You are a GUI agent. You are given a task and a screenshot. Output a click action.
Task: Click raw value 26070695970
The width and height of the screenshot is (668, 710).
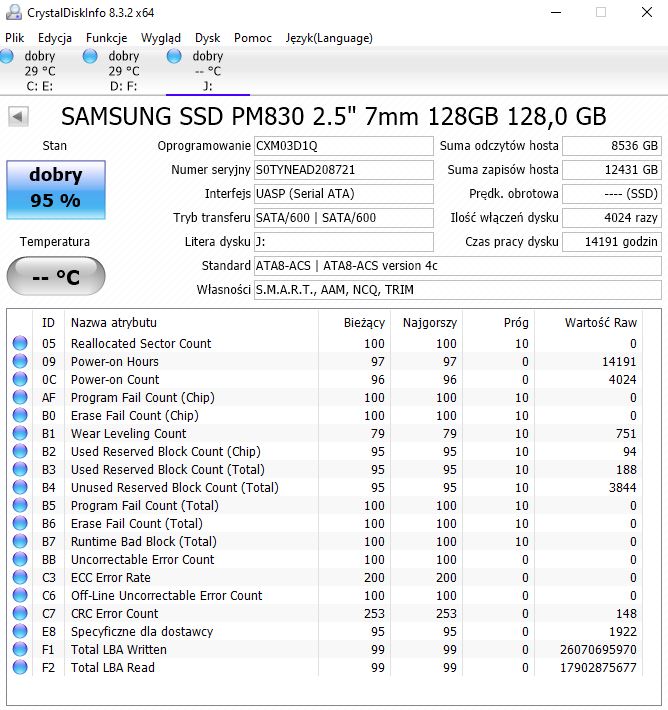tap(598, 649)
